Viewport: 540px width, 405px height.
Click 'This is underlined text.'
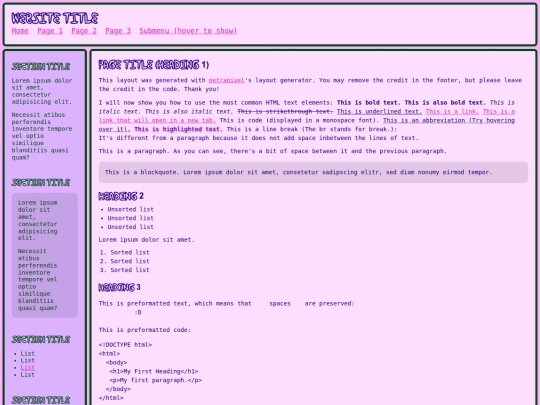(379, 112)
